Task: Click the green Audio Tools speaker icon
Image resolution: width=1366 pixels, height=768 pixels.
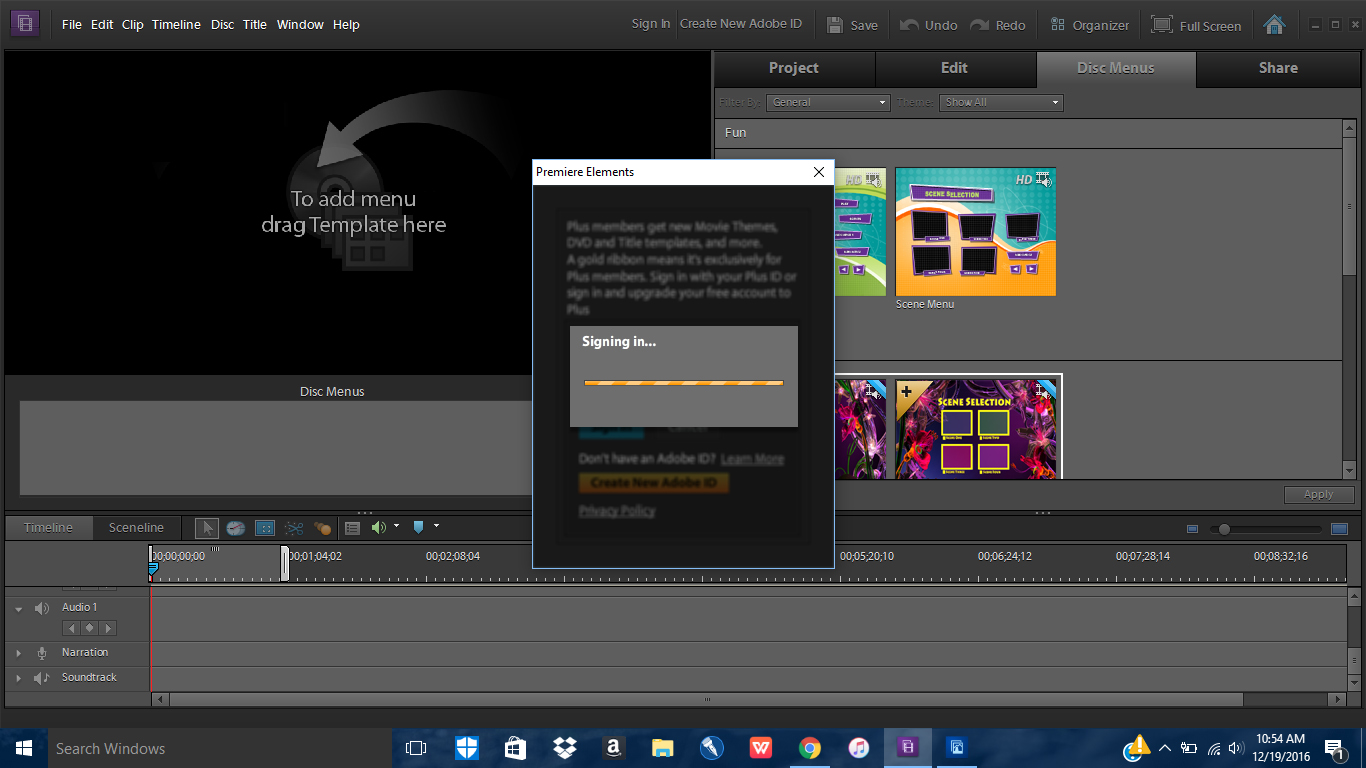Action: coord(378,527)
